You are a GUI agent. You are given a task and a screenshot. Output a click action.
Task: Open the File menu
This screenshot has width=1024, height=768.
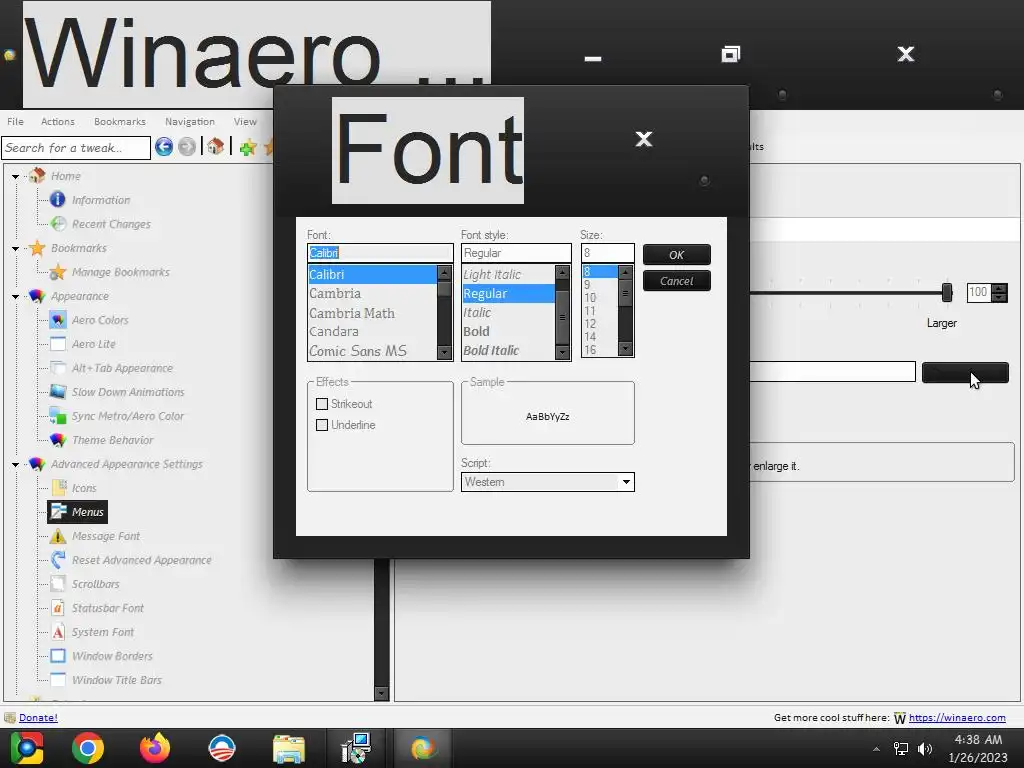pos(15,121)
